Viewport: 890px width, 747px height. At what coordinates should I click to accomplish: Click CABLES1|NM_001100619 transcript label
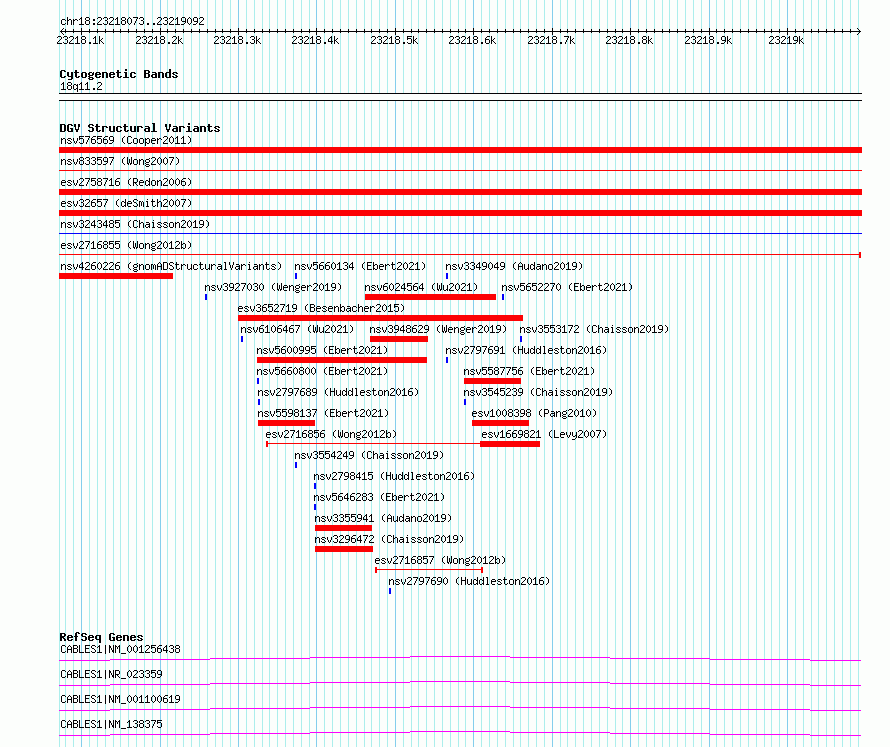pyautogui.click(x=120, y=699)
